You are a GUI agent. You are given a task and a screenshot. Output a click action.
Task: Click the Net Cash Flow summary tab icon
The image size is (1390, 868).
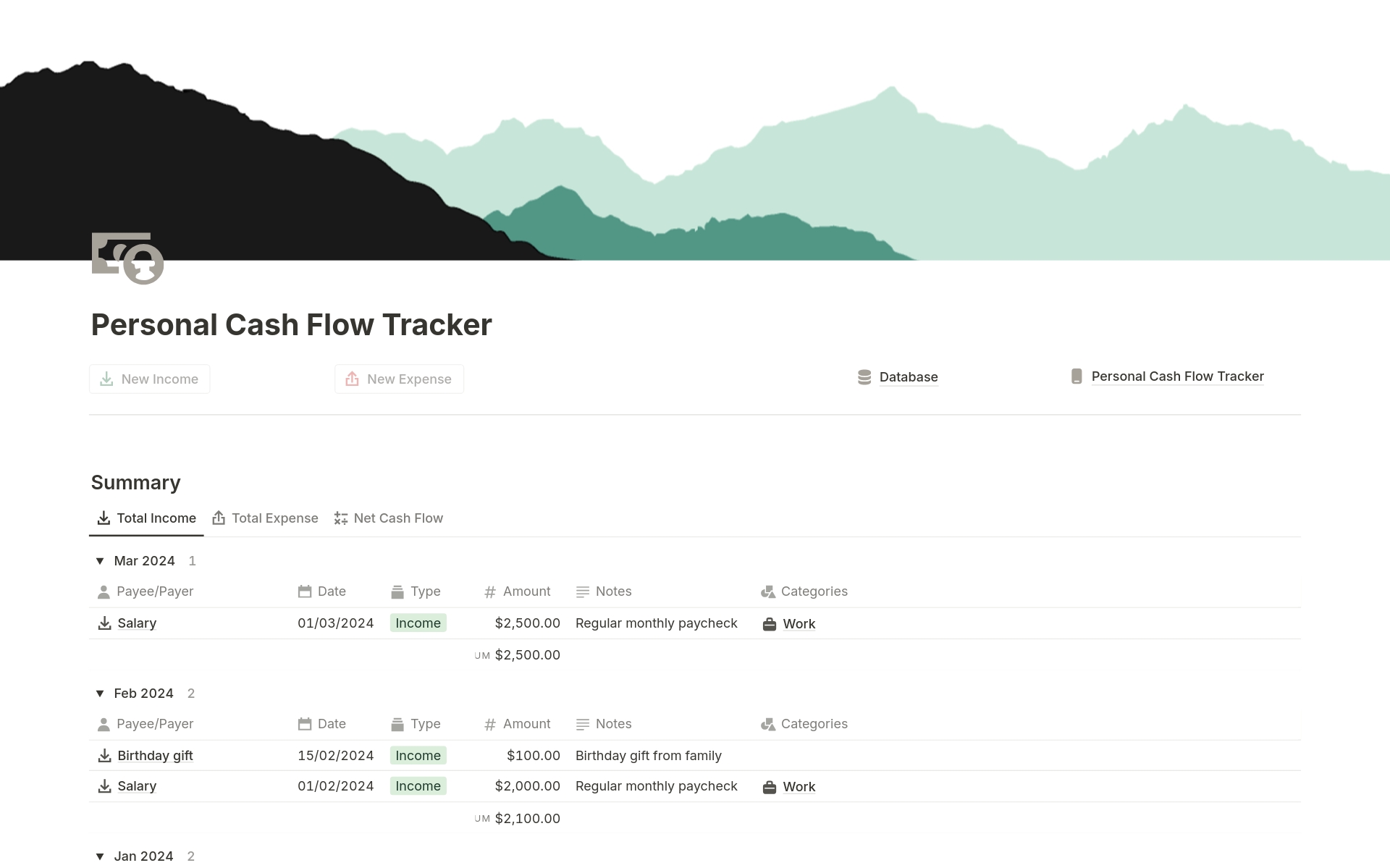[342, 518]
